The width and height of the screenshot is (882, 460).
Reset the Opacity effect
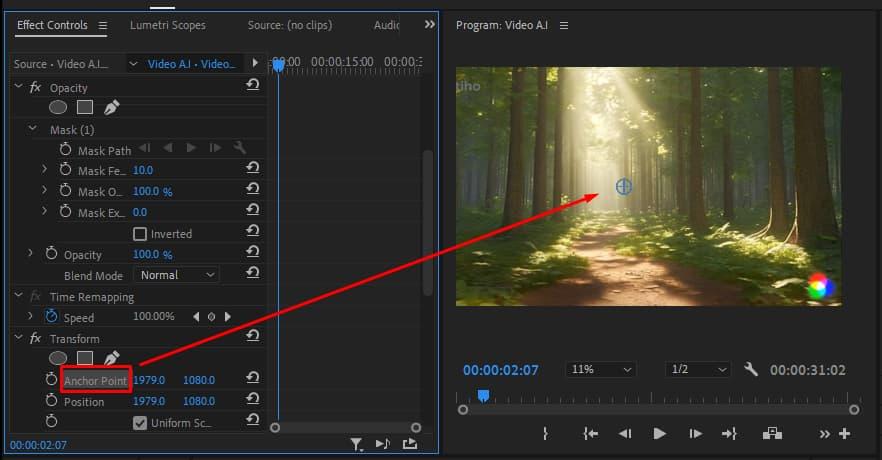point(253,85)
